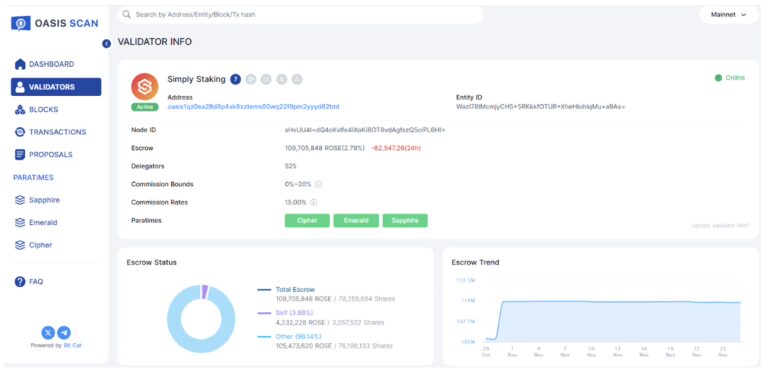Click the Node ID hash value
This screenshot has width=768, height=376.
pos(365,130)
